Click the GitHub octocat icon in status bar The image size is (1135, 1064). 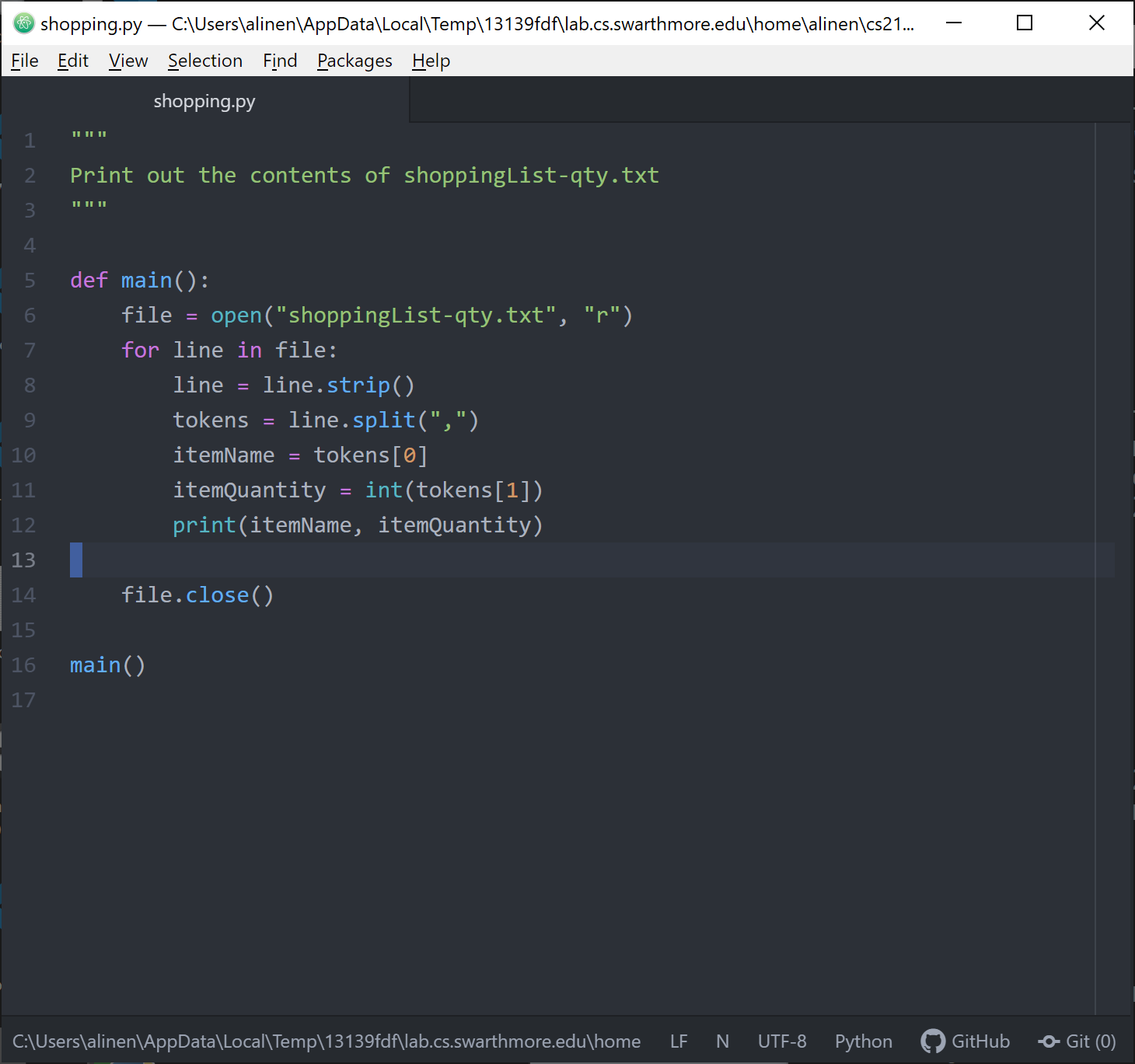(x=933, y=1041)
